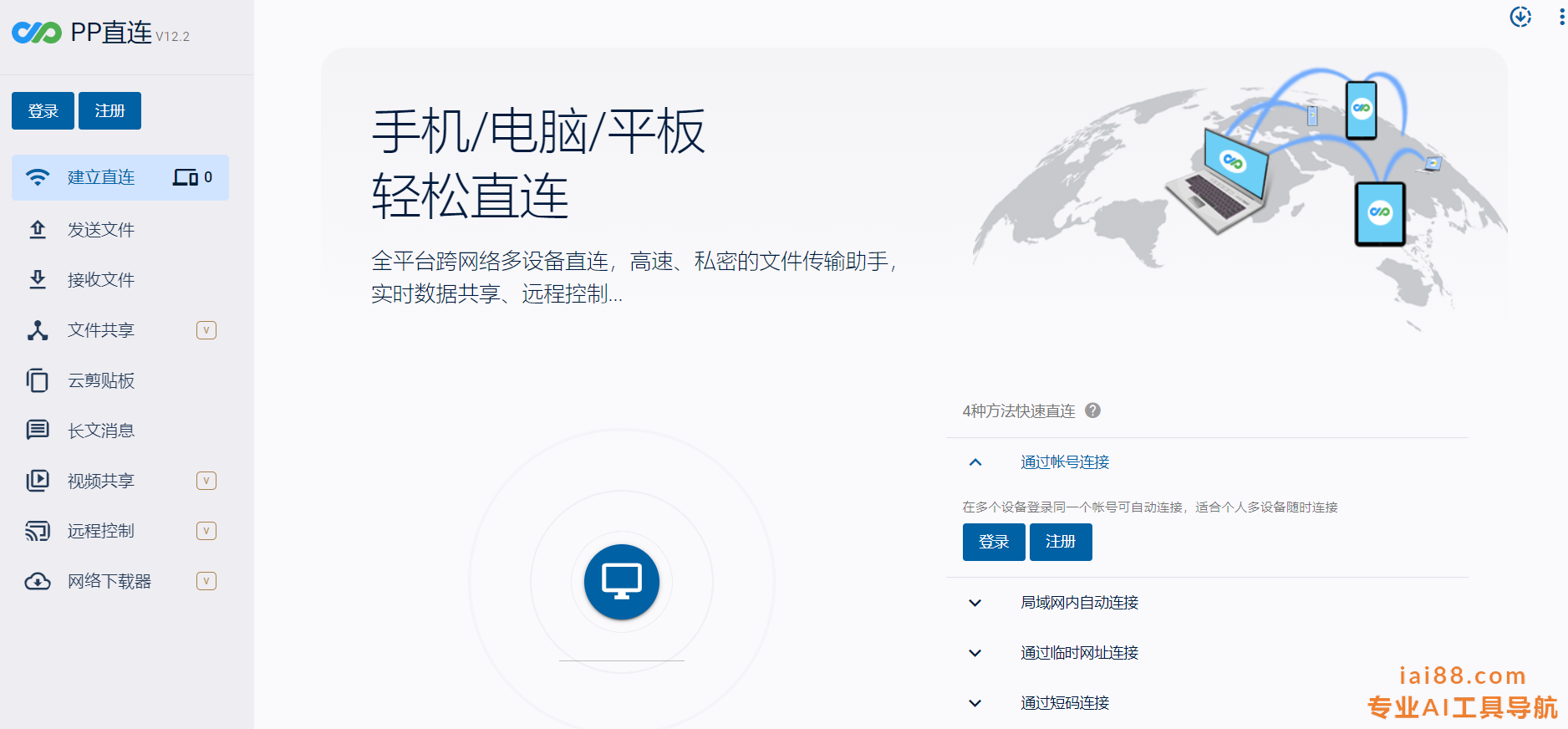The height and width of the screenshot is (729, 1568).
Task: Click the V badge next to 网络下载器
Action: click(206, 581)
